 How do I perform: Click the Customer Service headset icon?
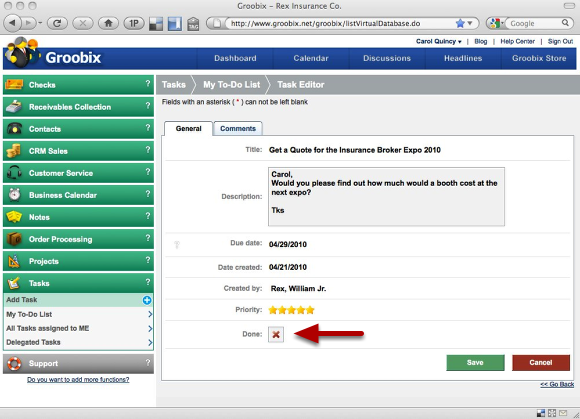(14, 173)
